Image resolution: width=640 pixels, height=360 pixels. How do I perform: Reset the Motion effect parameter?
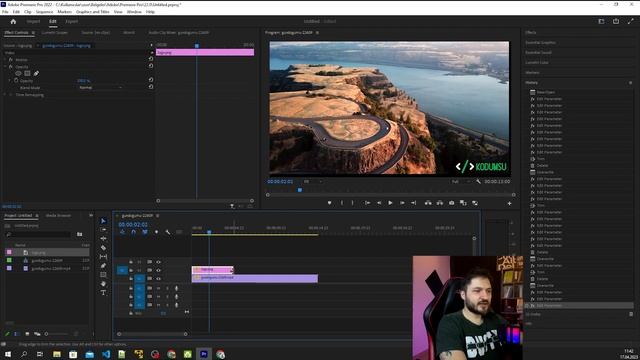tap(151, 59)
